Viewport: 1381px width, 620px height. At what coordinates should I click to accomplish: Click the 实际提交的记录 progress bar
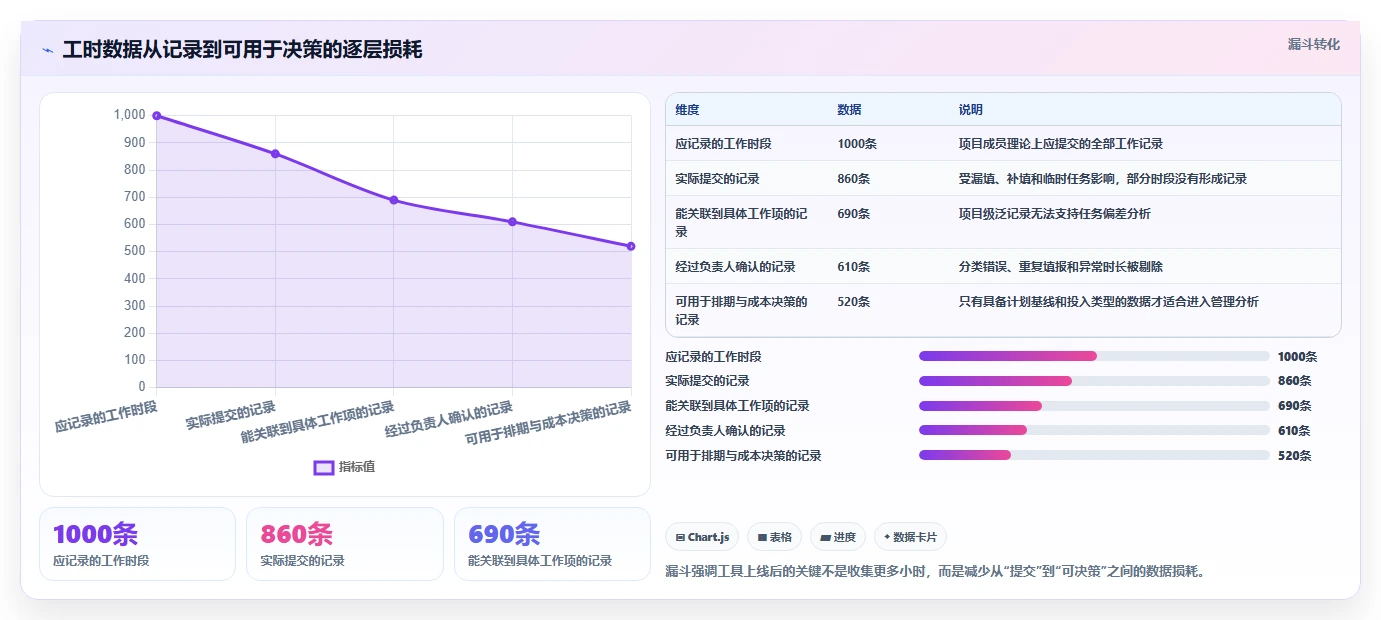(1094, 381)
